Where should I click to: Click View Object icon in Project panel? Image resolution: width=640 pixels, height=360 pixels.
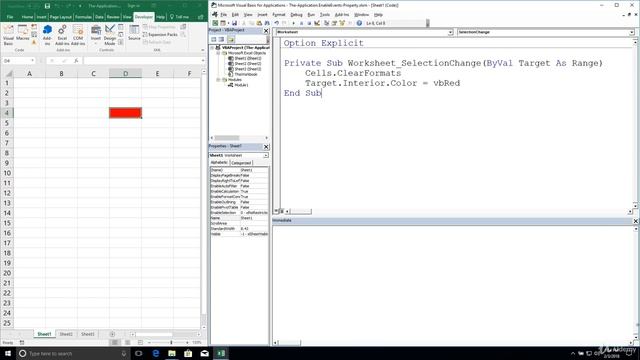click(221, 40)
